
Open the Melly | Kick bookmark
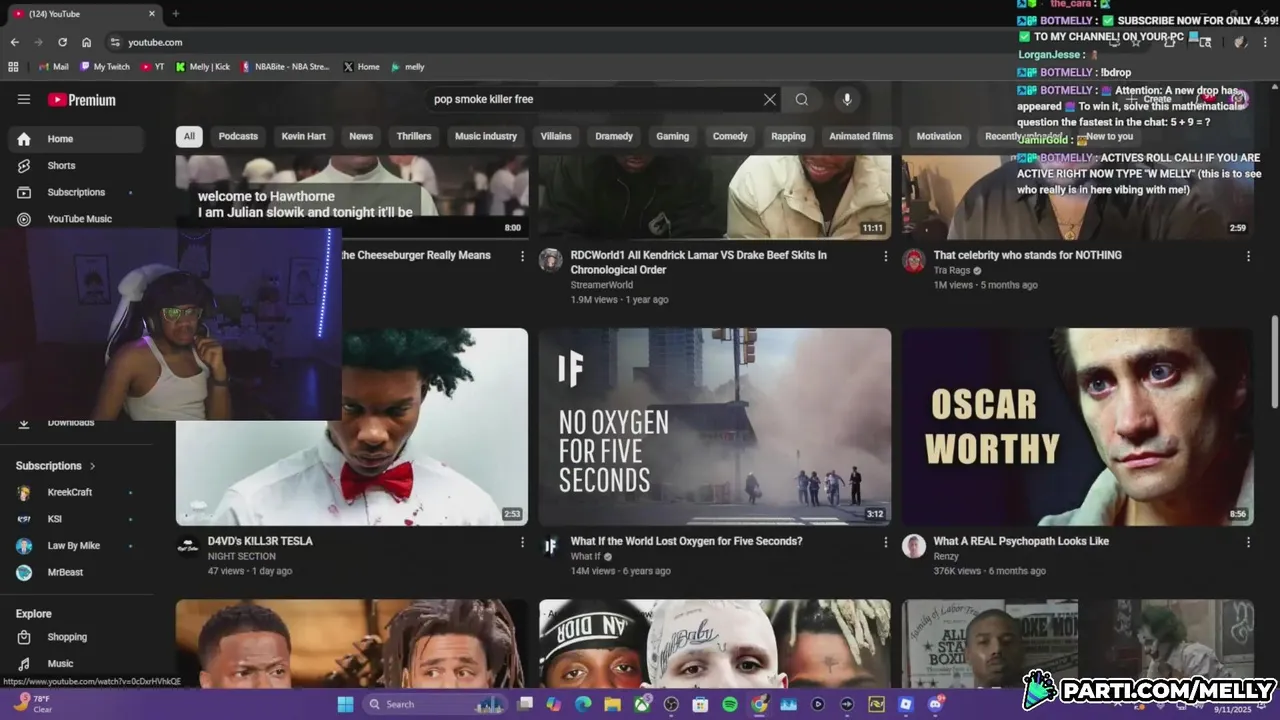pyautogui.click(x=202, y=67)
